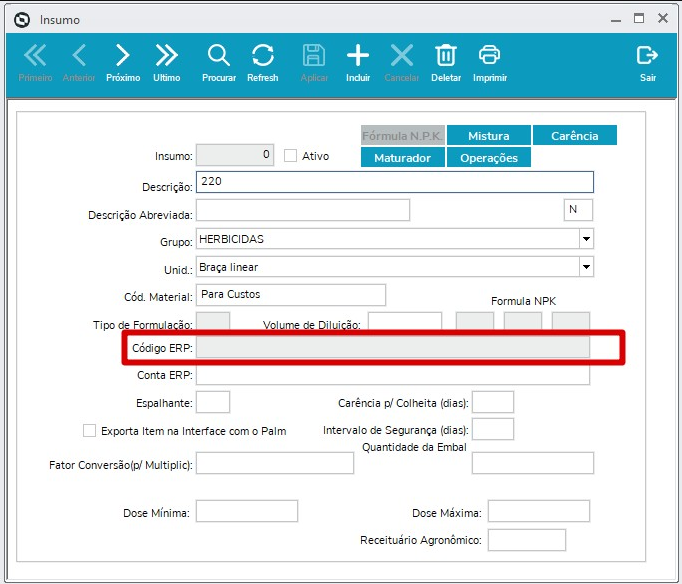Save changes with the Aplicar disk icon

tap(314, 56)
